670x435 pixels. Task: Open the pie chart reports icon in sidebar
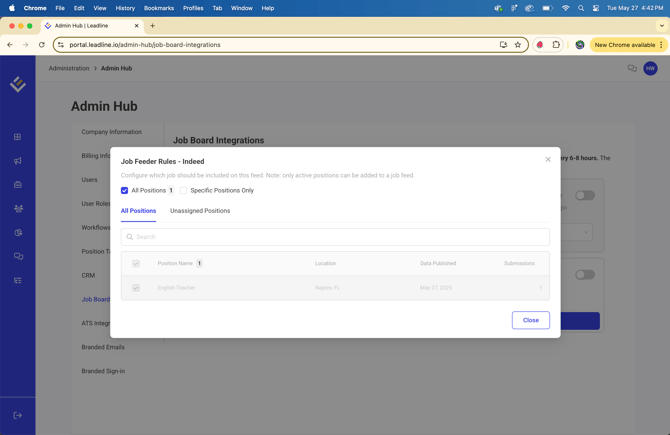point(18,232)
